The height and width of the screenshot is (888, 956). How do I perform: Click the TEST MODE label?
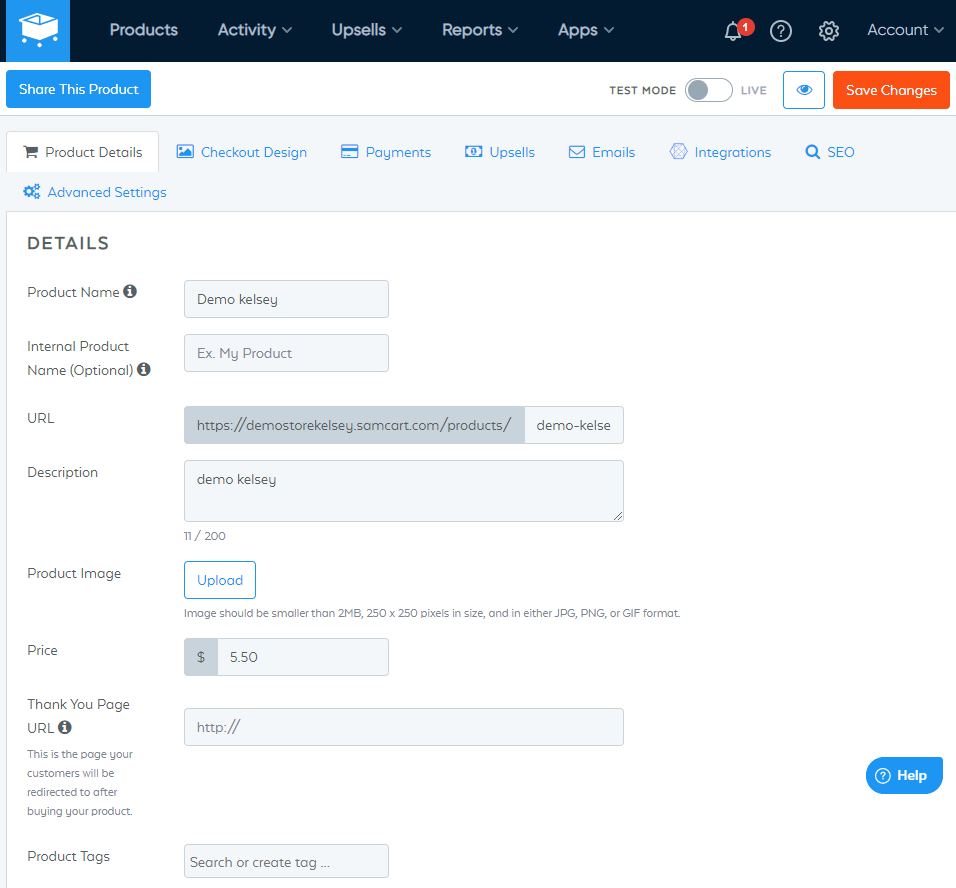point(643,90)
